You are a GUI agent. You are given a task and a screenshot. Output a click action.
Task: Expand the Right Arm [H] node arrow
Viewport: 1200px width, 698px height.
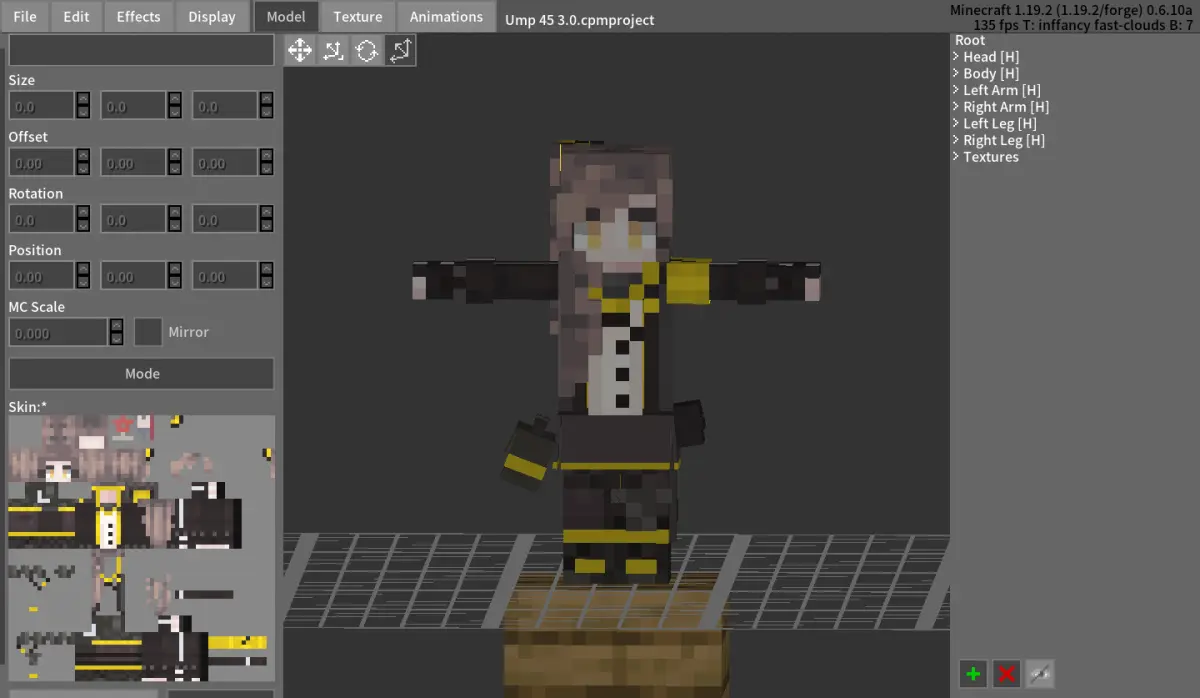coord(956,107)
